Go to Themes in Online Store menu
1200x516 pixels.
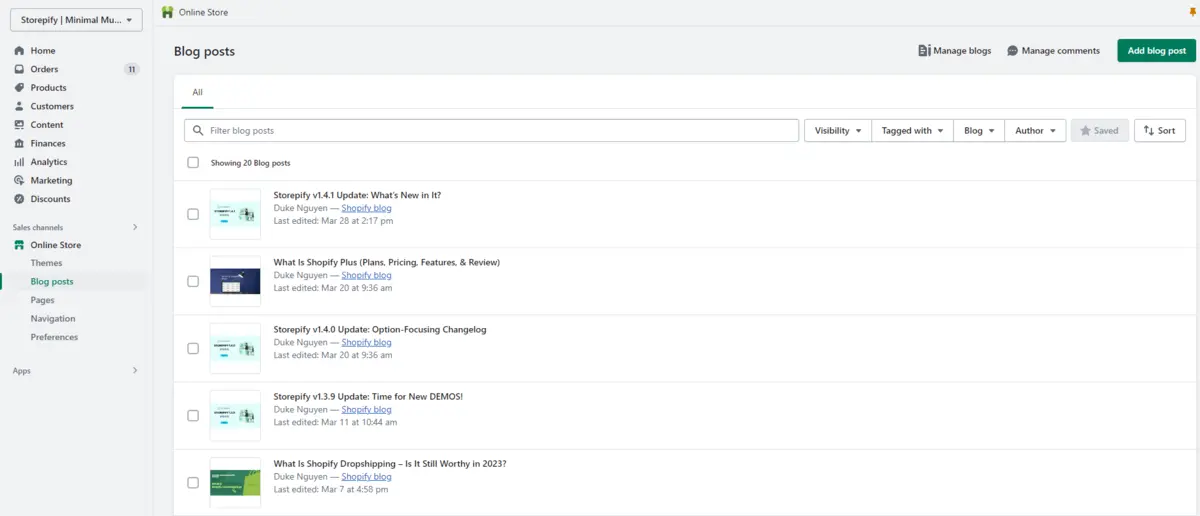pyautogui.click(x=46, y=263)
